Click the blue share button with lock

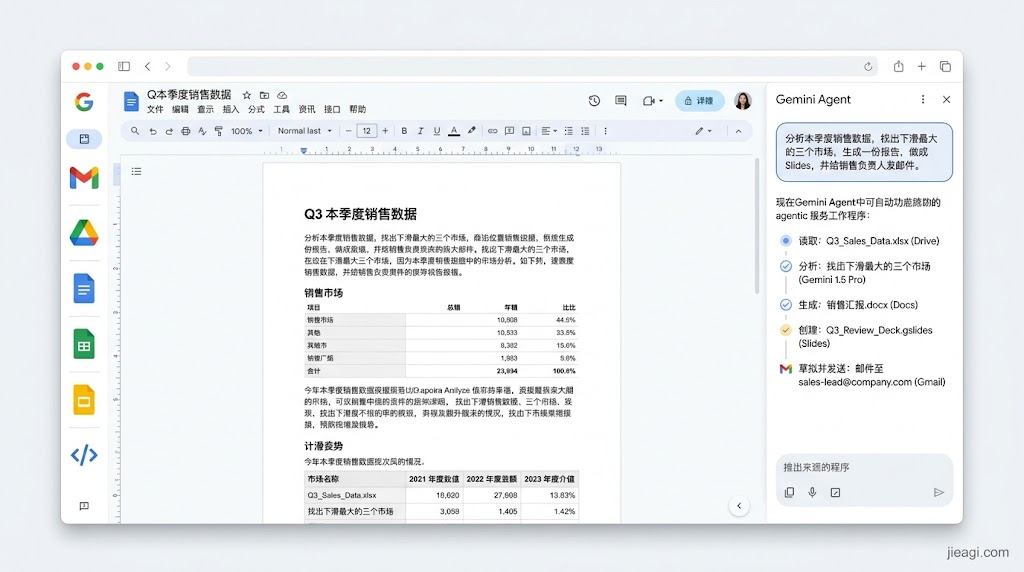pyautogui.click(x=699, y=101)
